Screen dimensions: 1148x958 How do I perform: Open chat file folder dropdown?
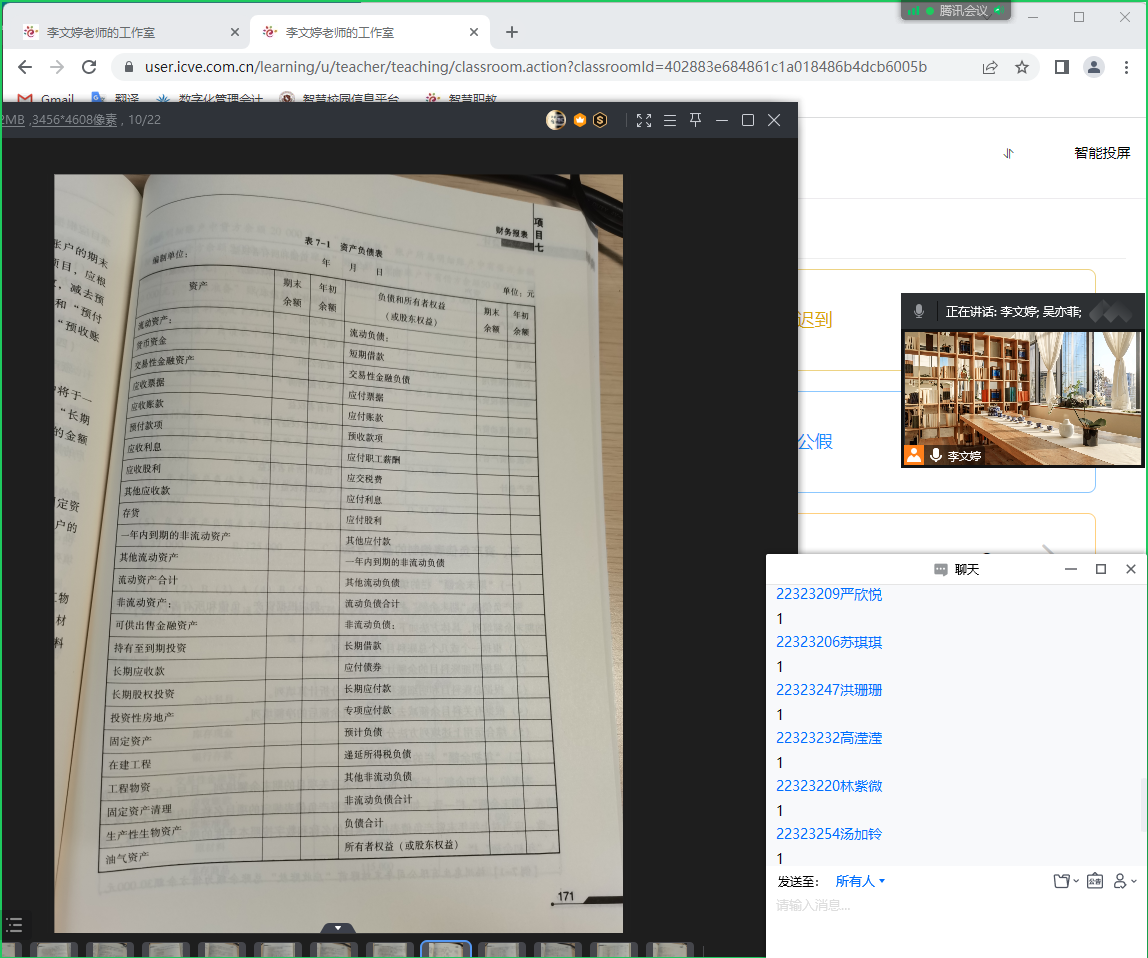(x=1066, y=881)
